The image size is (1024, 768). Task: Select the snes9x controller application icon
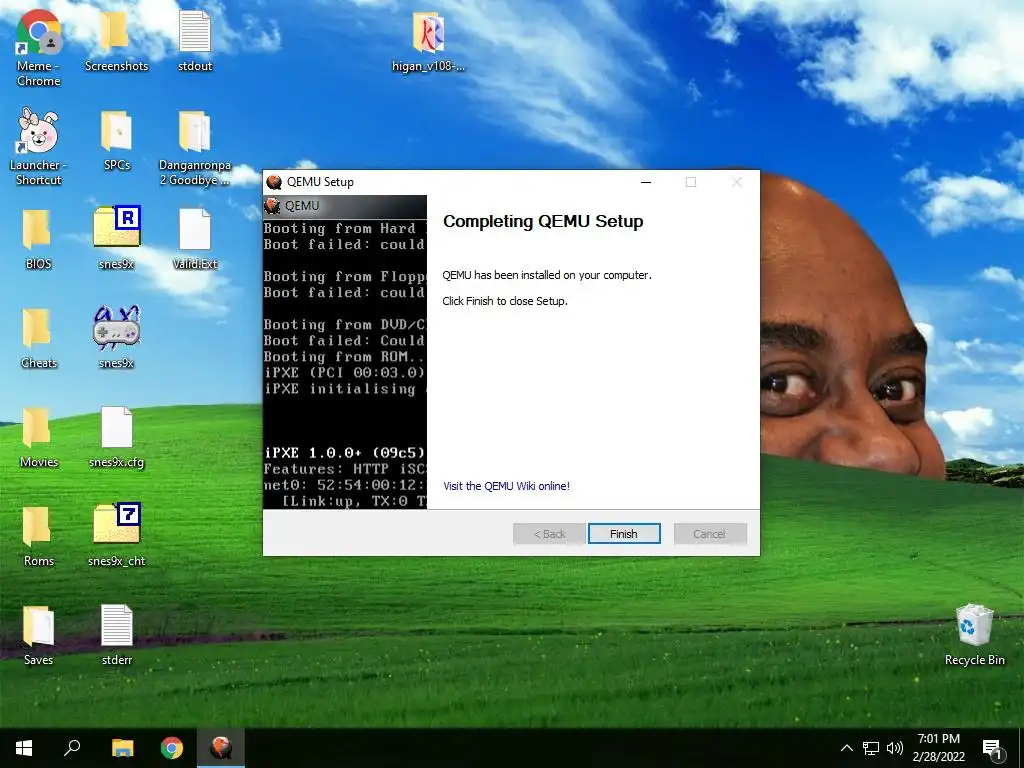116,337
